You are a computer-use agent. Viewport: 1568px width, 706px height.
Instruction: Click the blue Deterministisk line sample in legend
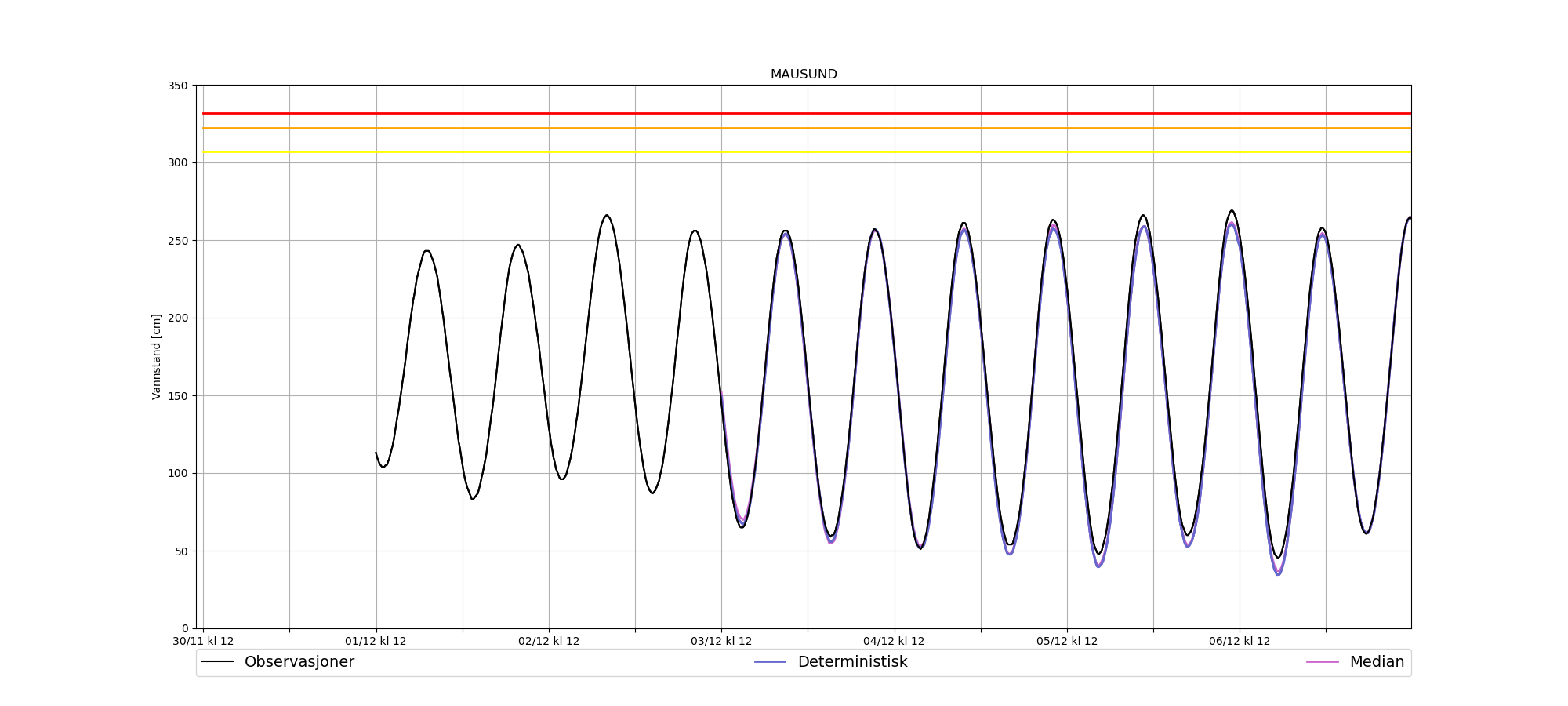770,662
